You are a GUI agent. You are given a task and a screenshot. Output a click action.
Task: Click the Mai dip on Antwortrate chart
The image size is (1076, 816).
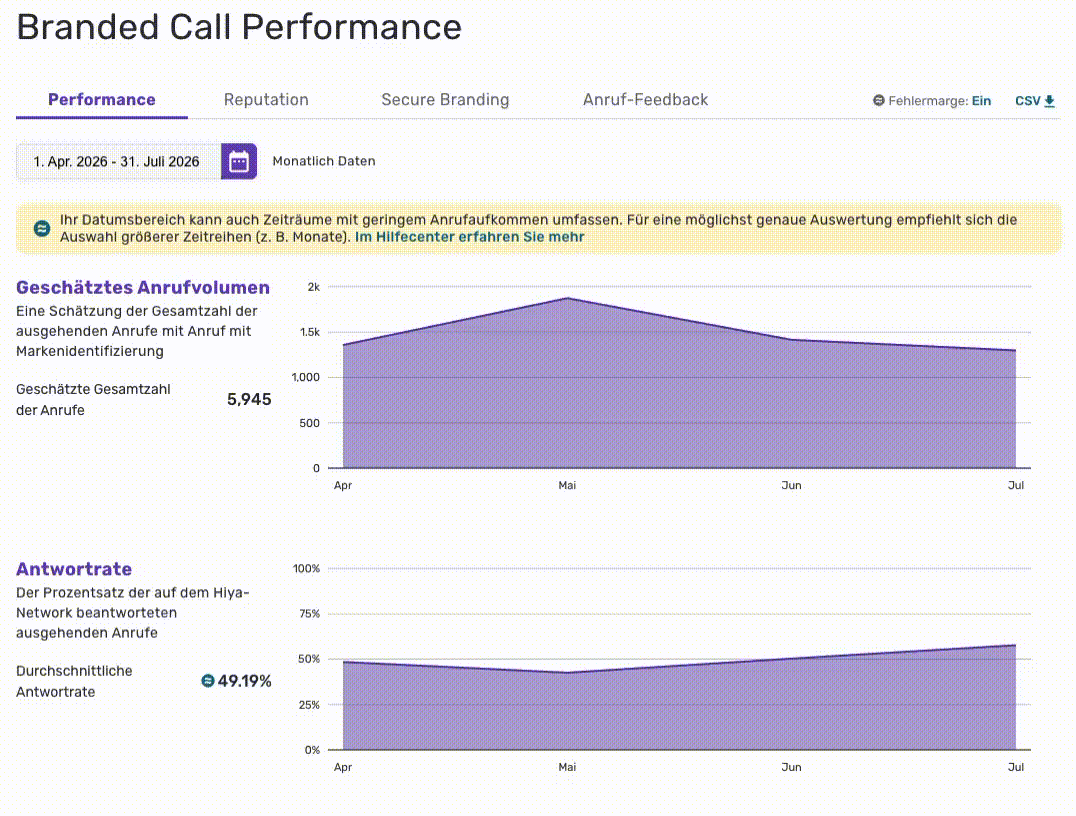pos(568,673)
